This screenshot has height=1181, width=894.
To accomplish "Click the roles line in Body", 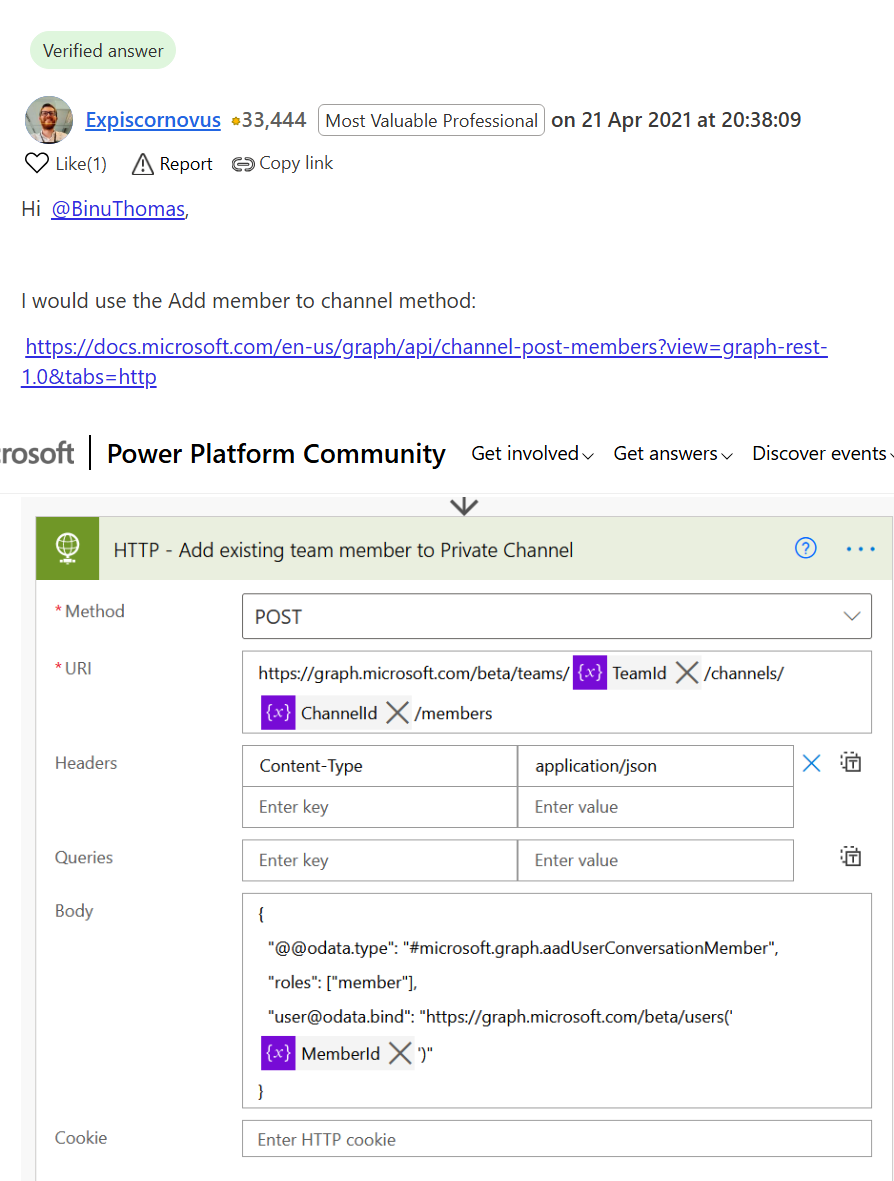I will [343, 982].
